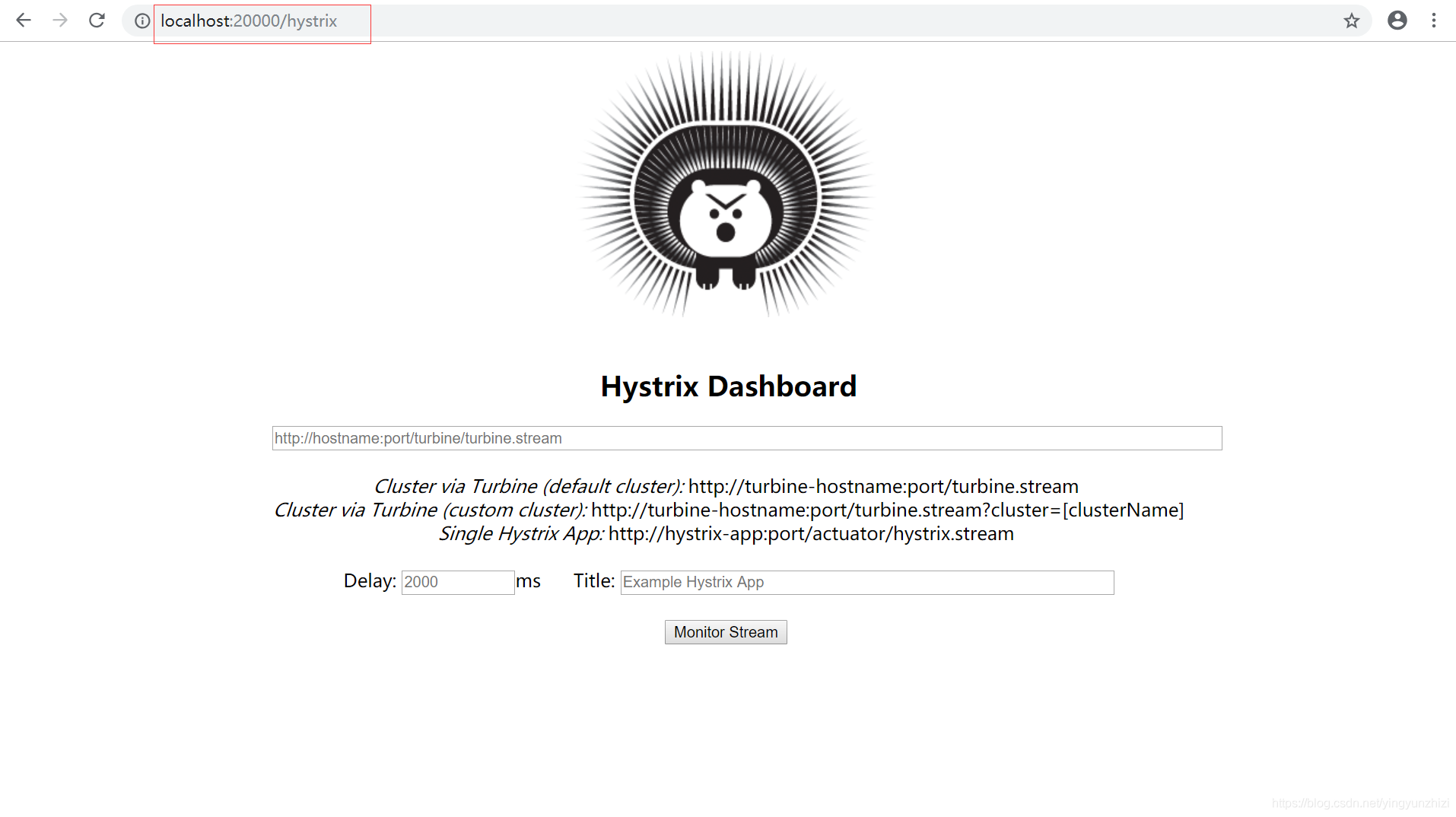Click the turbine.stream?cluster=[clusterName] example URL
The height and width of the screenshot is (817, 1456).
point(888,510)
